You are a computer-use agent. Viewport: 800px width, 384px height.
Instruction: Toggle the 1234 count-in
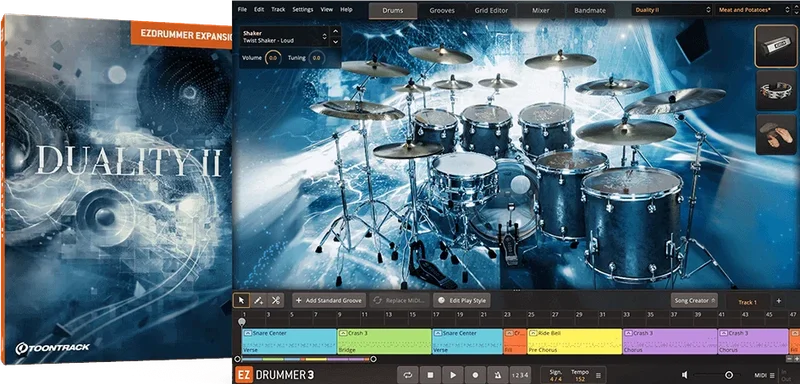click(x=520, y=375)
